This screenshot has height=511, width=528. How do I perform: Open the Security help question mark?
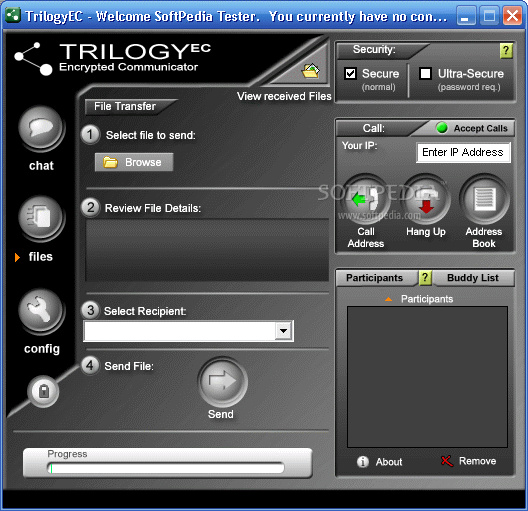pos(506,51)
